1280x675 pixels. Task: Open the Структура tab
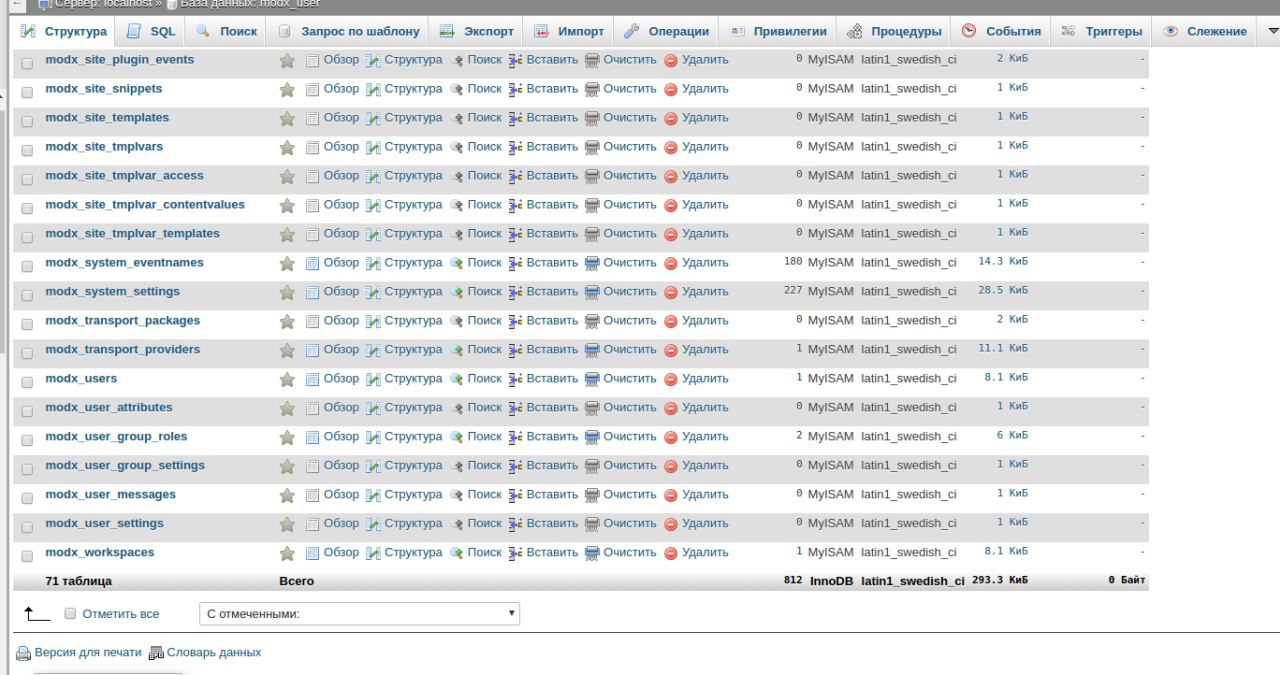tap(64, 31)
